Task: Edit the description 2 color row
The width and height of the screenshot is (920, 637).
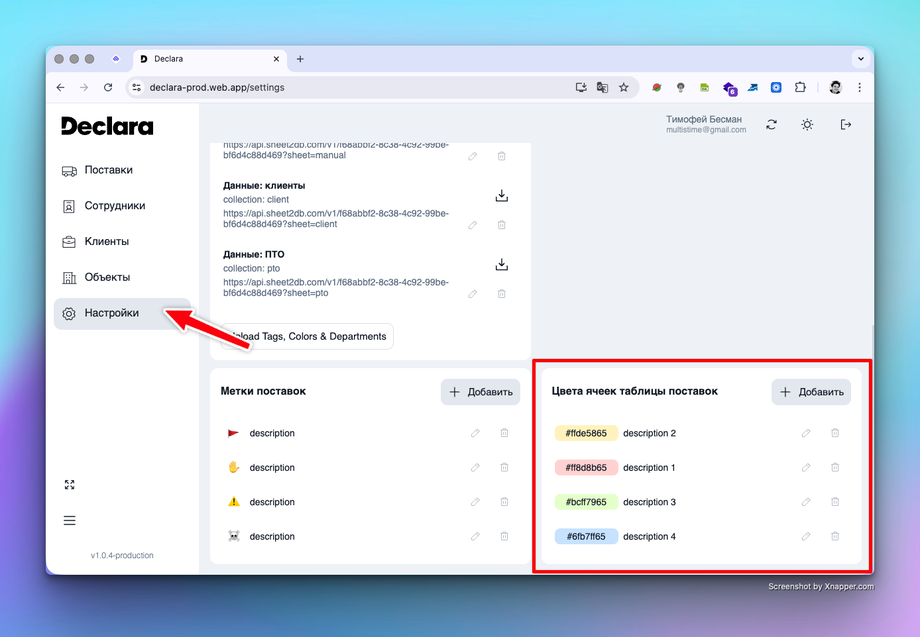Action: [x=806, y=433]
